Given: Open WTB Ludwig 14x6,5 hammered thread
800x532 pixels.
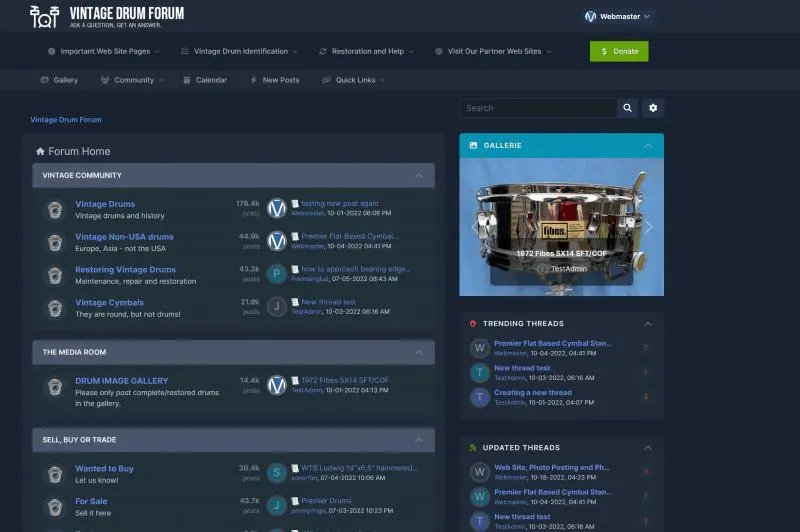Looking at the screenshot, I should [x=359, y=468].
